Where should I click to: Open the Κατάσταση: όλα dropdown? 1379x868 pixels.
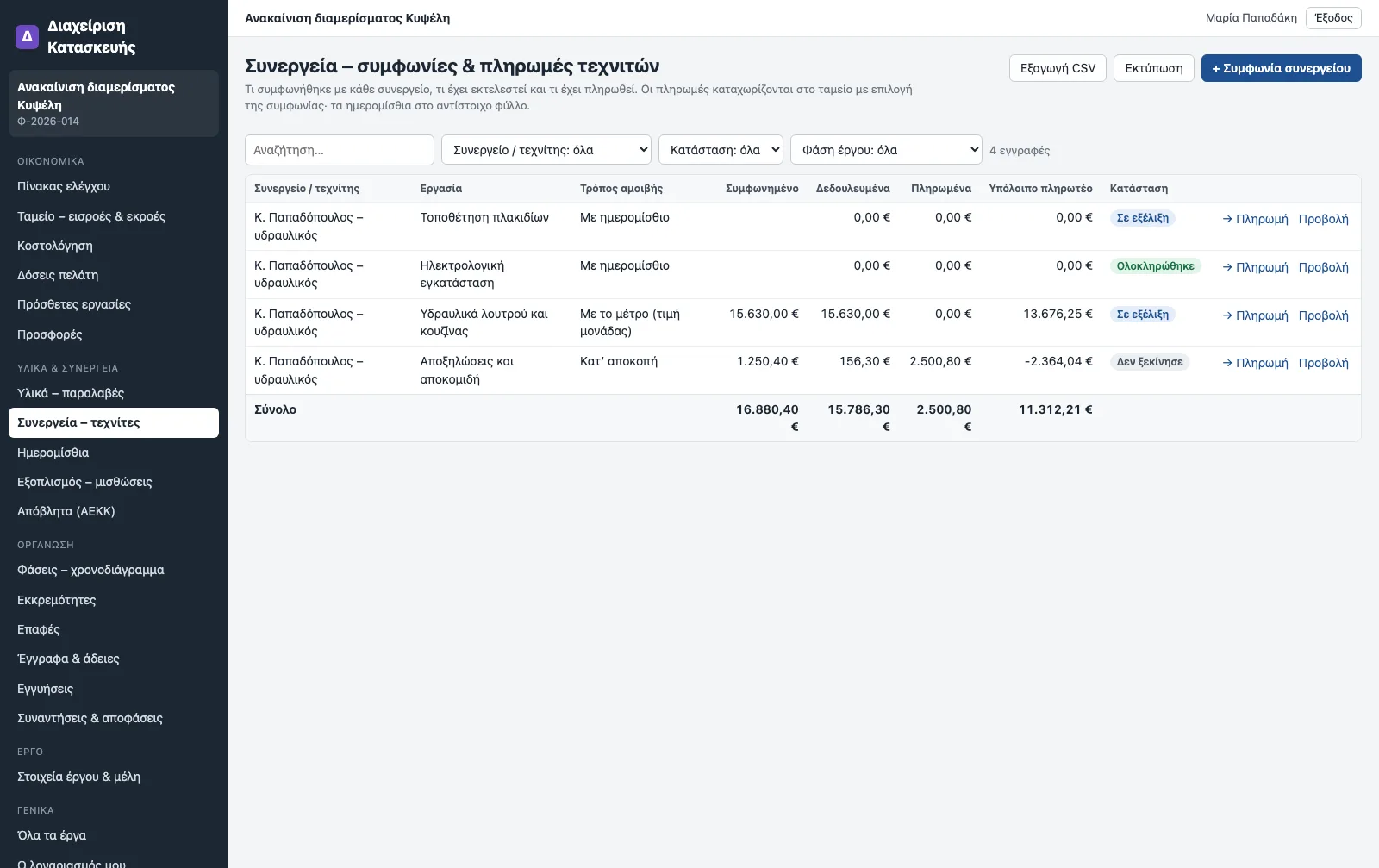(721, 150)
